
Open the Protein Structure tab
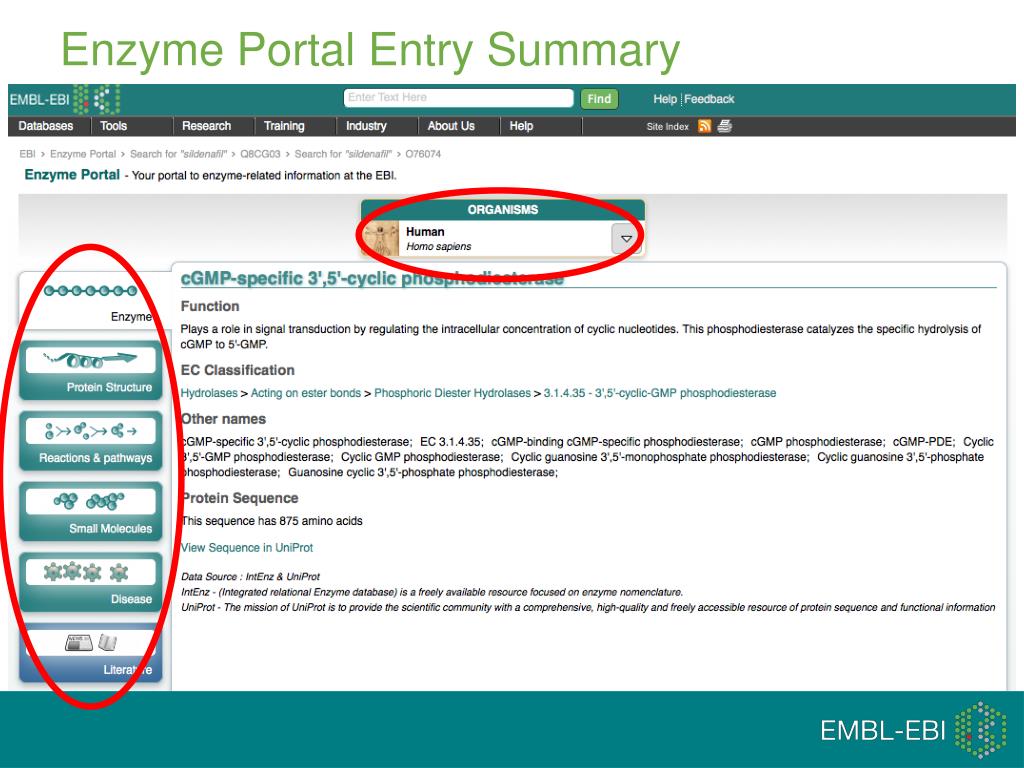(91, 370)
